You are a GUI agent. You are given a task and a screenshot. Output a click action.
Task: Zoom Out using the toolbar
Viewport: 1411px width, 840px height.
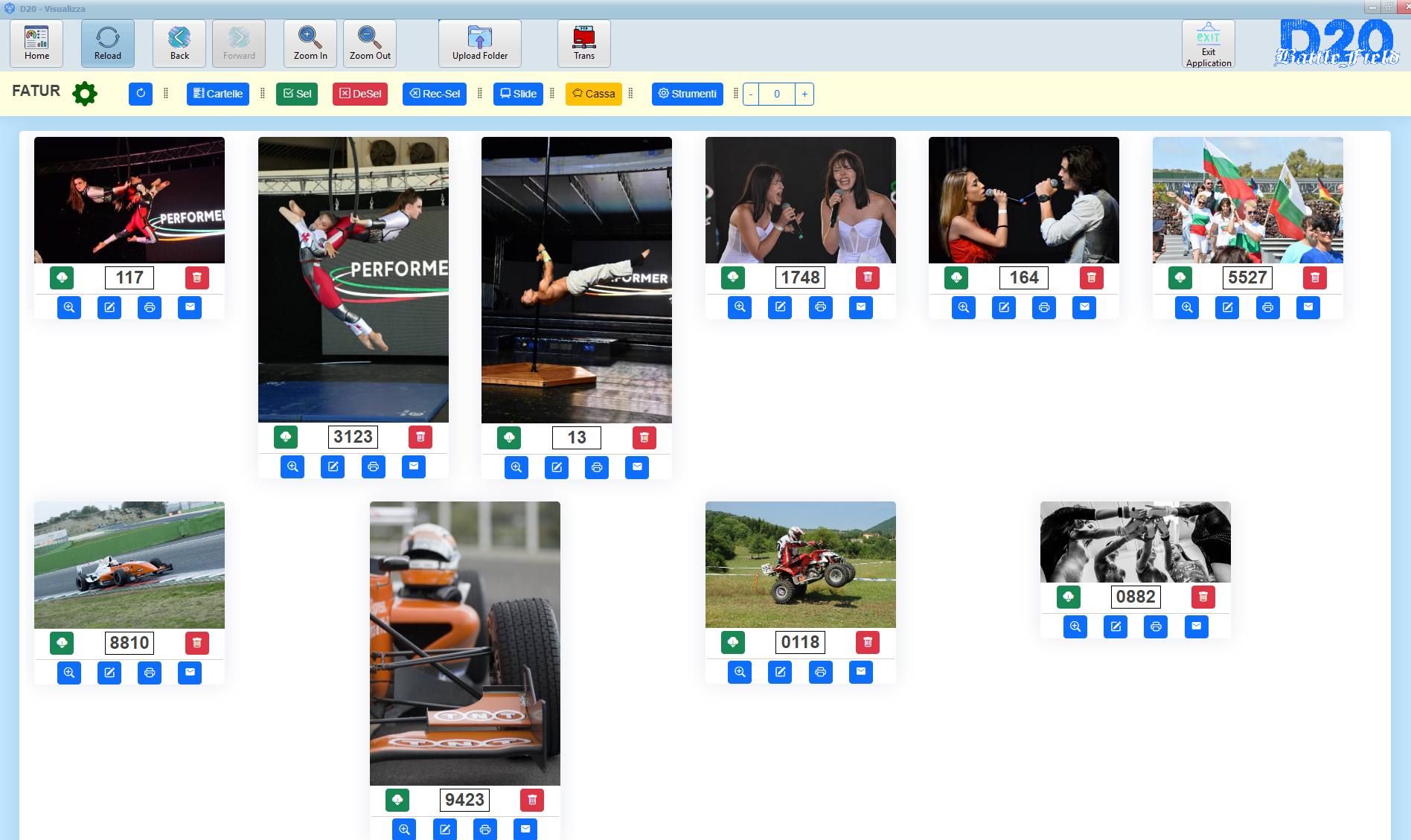coord(370,44)
